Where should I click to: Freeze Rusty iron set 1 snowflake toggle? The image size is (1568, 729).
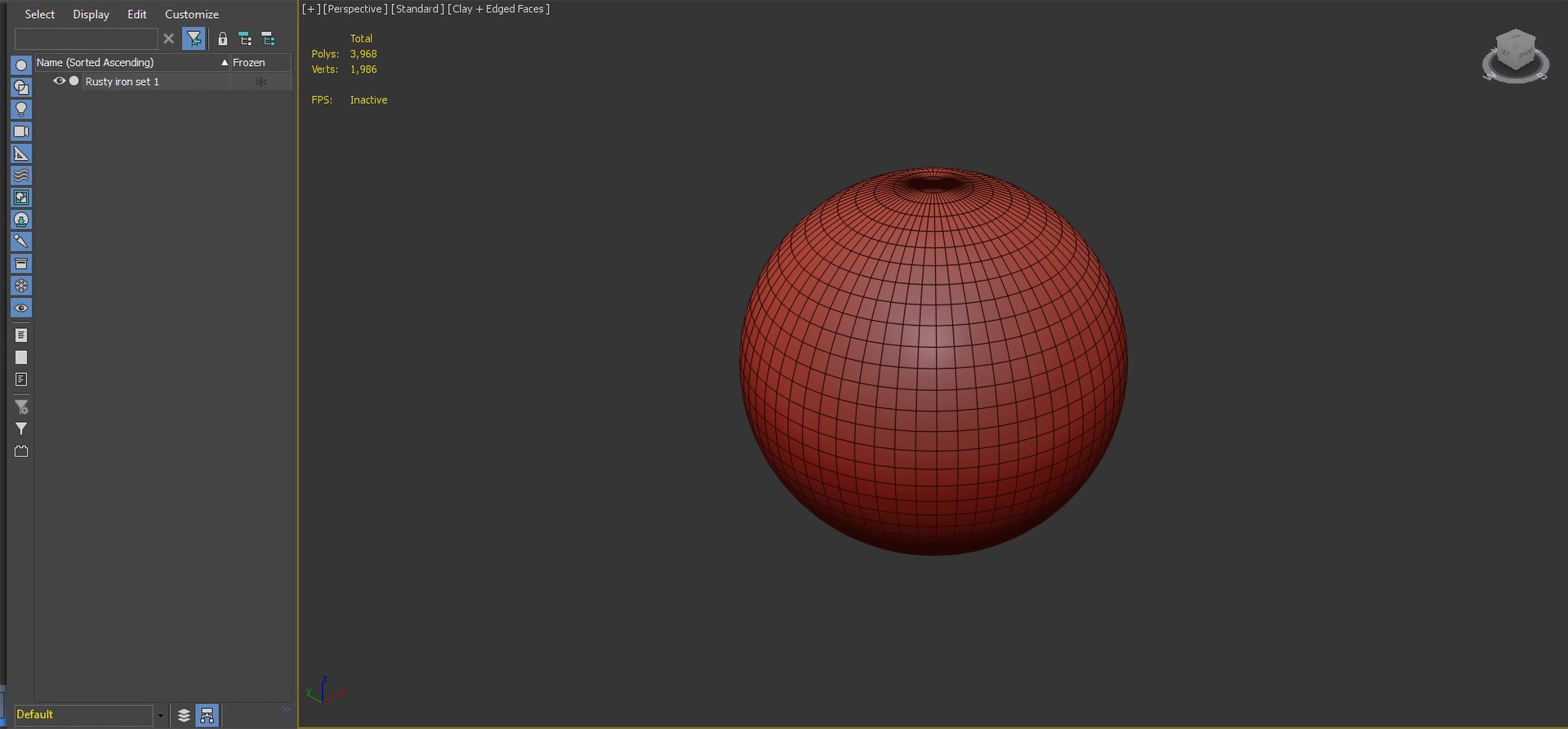[x=261, y=82]
